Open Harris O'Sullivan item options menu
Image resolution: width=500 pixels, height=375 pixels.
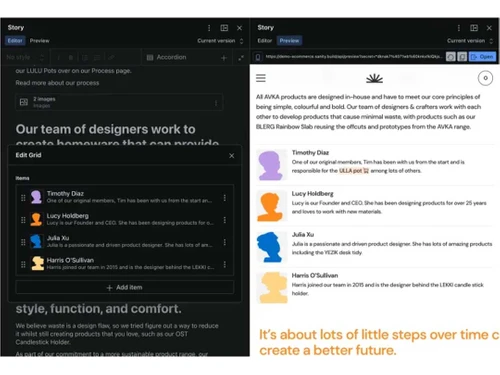225,264
